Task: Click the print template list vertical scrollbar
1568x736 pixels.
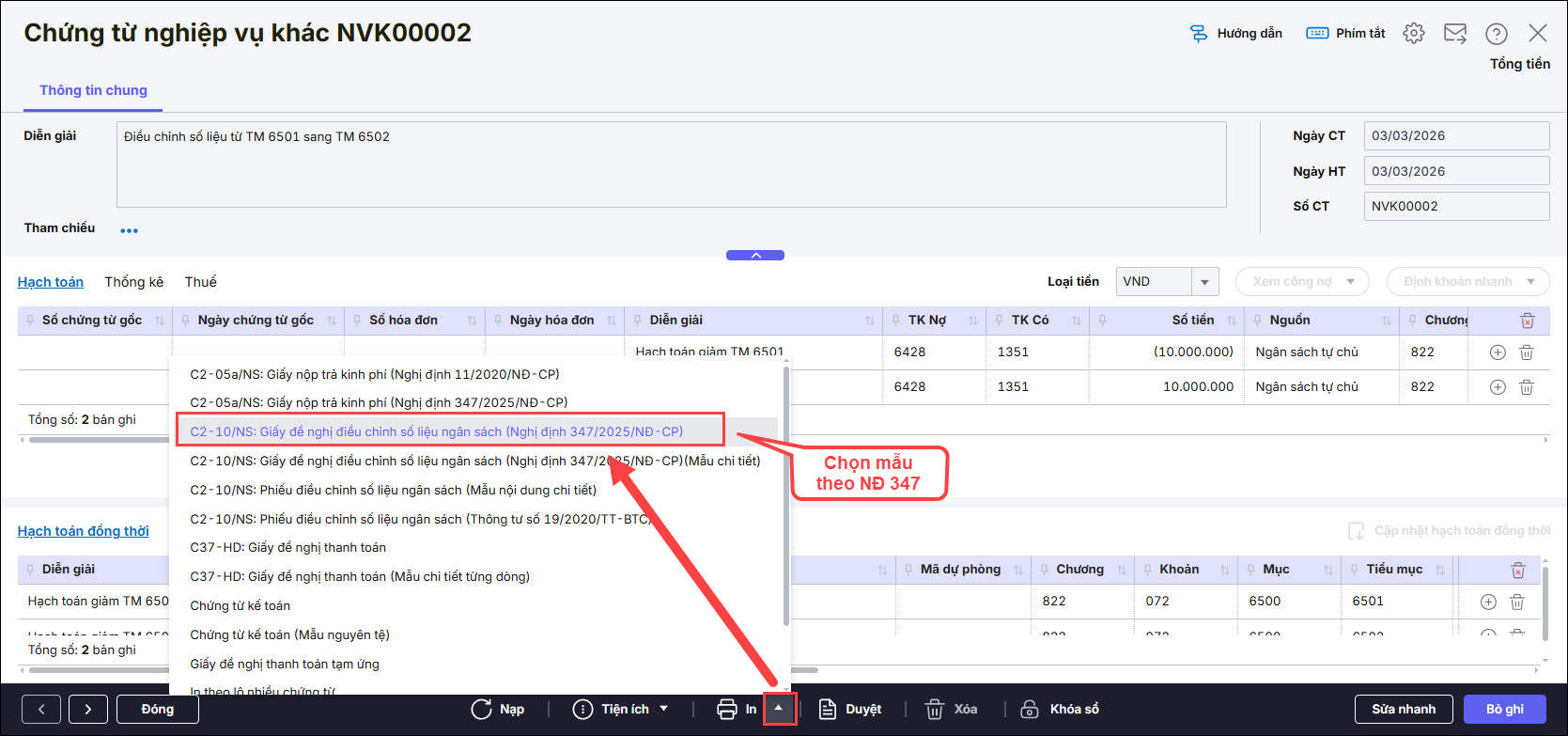Action: click(785, 495)
